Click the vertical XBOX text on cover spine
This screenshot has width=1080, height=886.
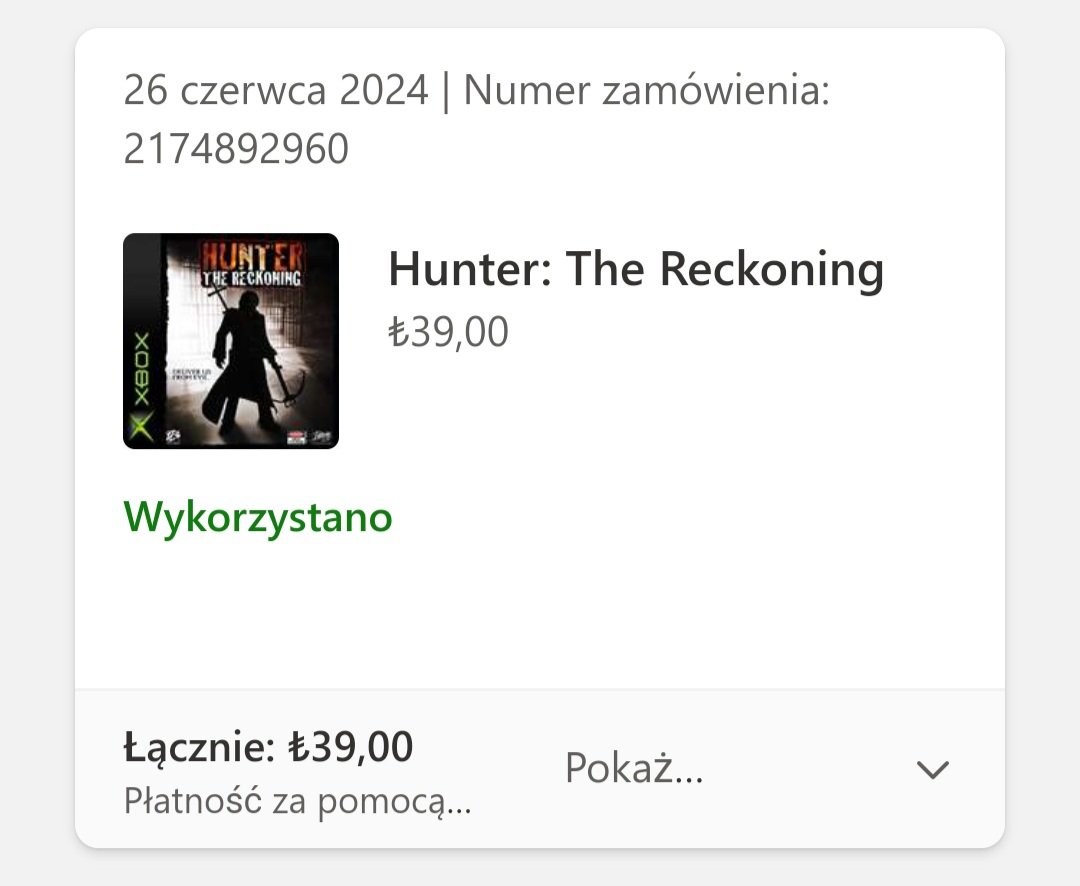[142, 369]
